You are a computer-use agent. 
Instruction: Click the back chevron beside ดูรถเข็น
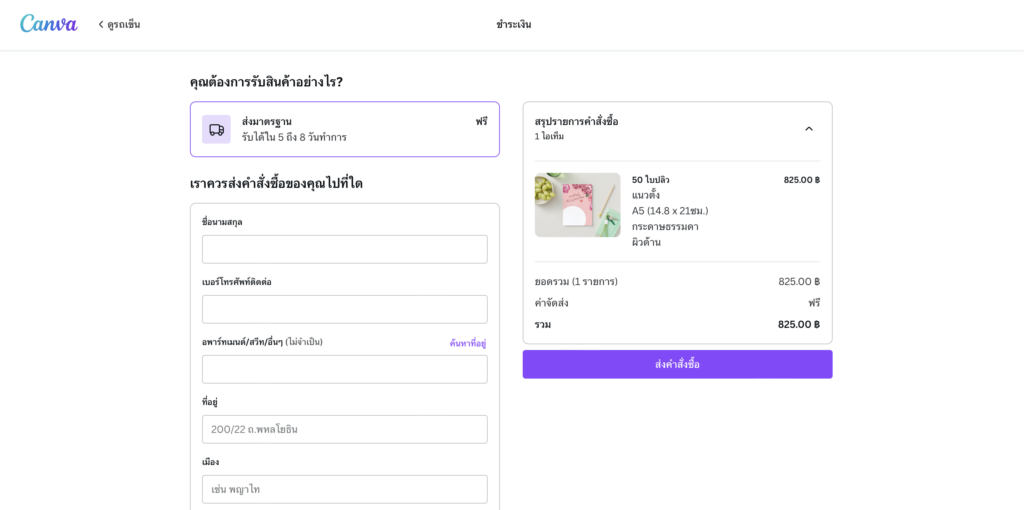(x=101, y=24)
